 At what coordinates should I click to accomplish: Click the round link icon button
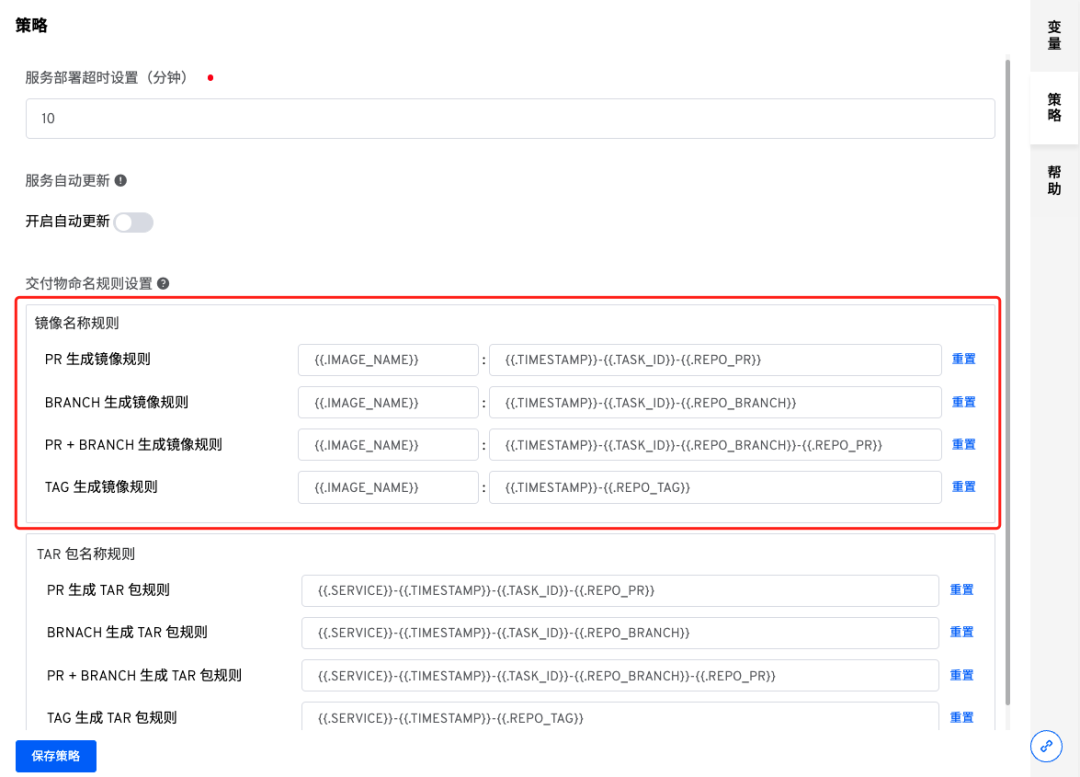pyautogui.click(x=1046, y=746)
